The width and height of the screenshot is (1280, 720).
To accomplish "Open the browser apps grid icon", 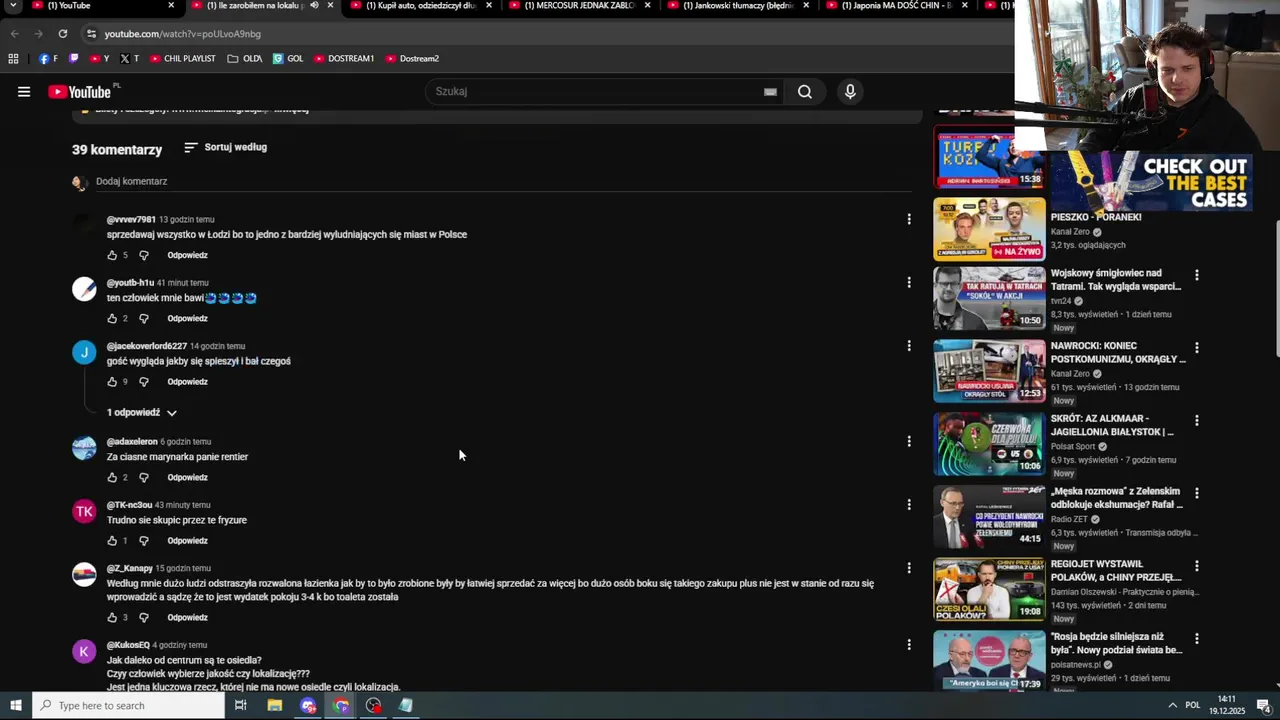I will tap(13, 59).
